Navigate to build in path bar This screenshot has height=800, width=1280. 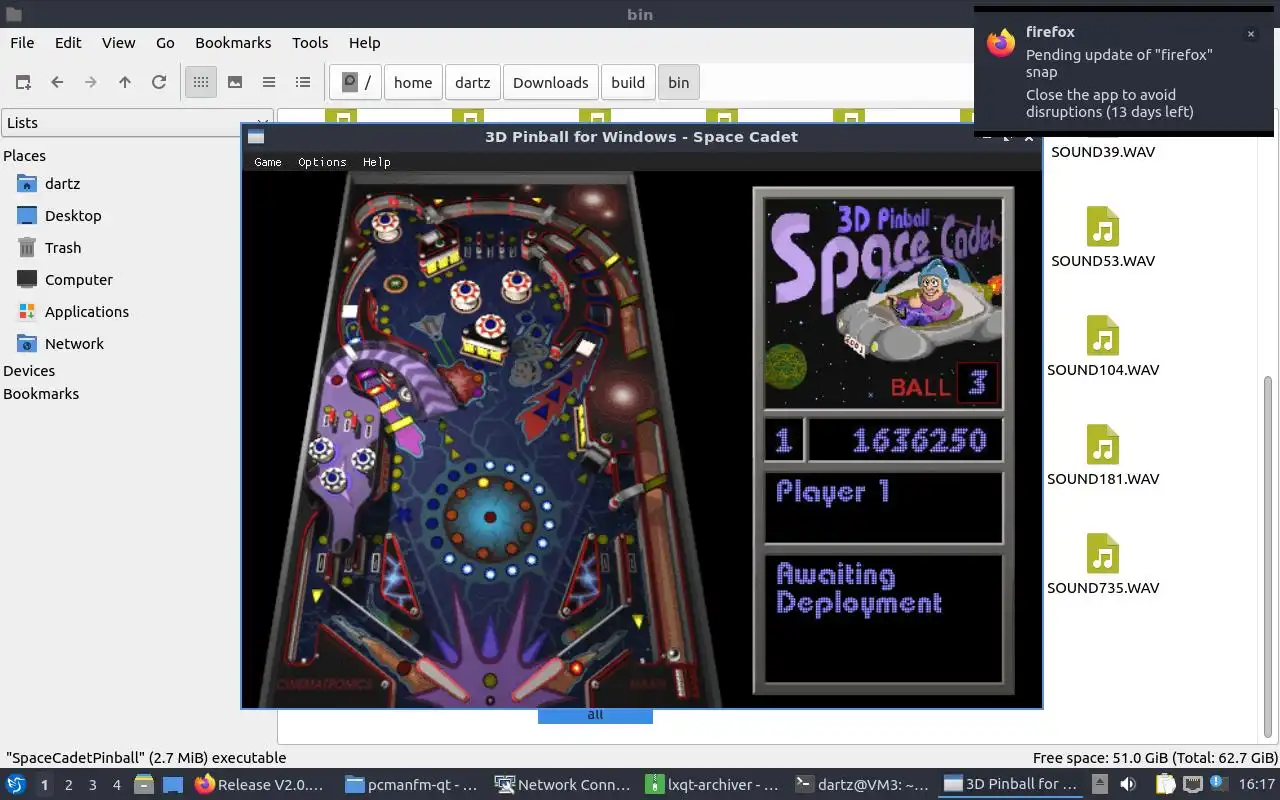pyautogui.click(x=628, y=82)
